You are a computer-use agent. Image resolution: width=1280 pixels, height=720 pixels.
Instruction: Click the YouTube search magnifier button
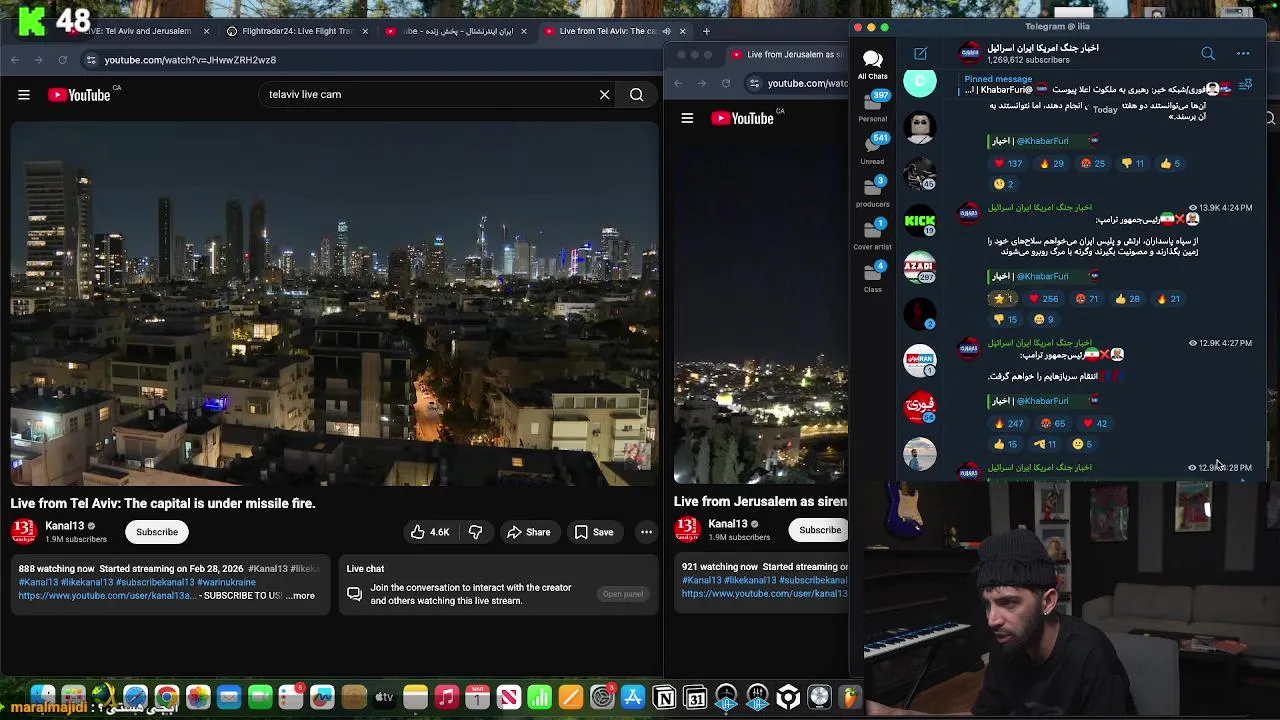click(637, 95)
